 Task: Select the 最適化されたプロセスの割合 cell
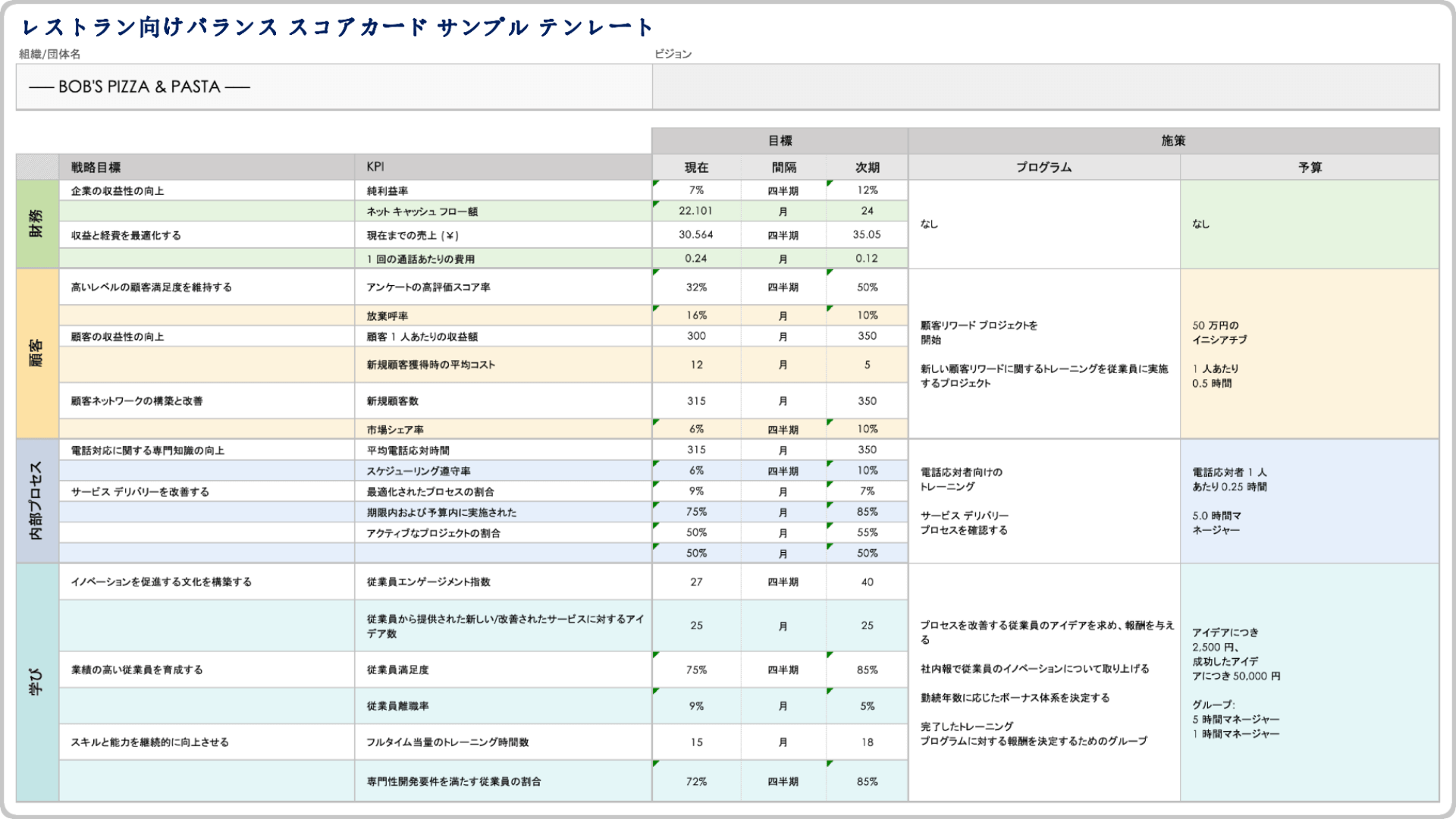(504, 491)
